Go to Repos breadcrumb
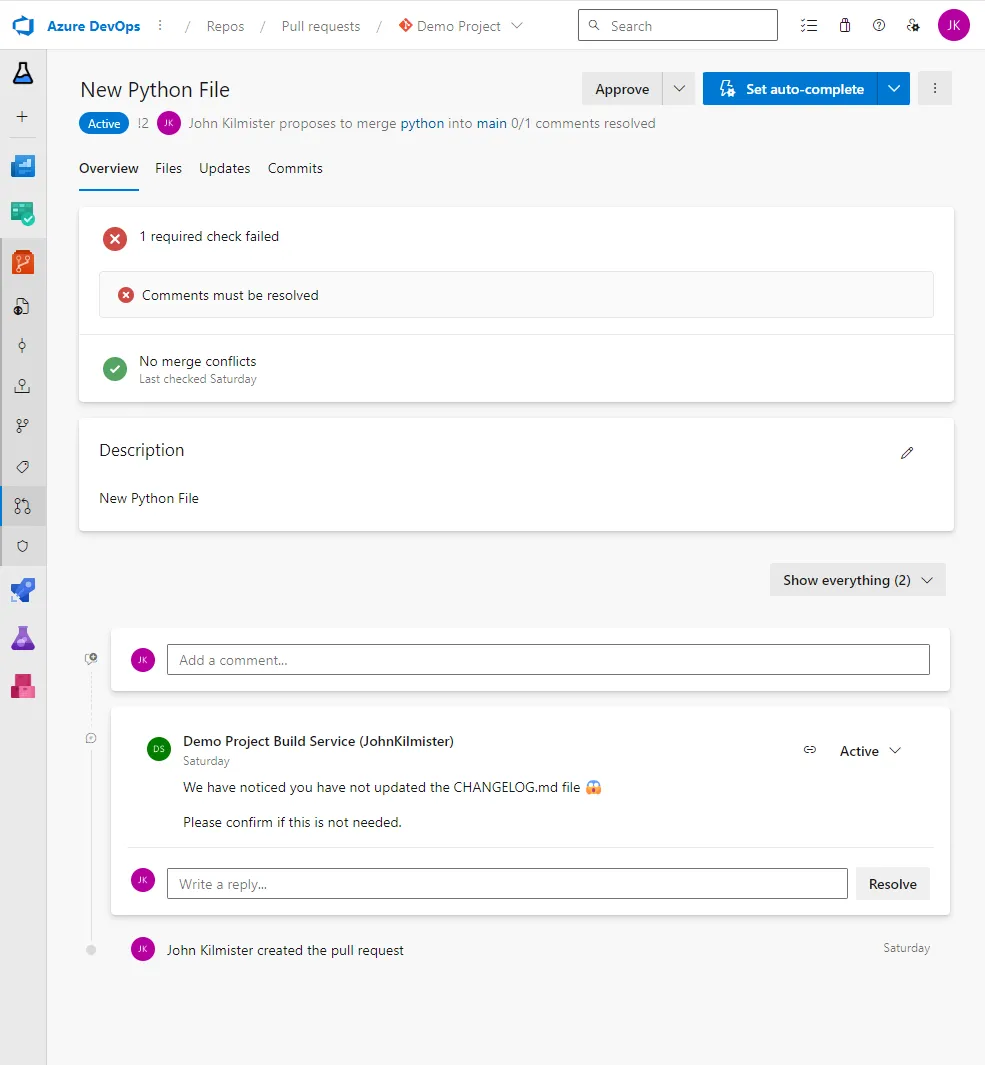Screen dimensions: 985x1065 [x=226, y=26]
